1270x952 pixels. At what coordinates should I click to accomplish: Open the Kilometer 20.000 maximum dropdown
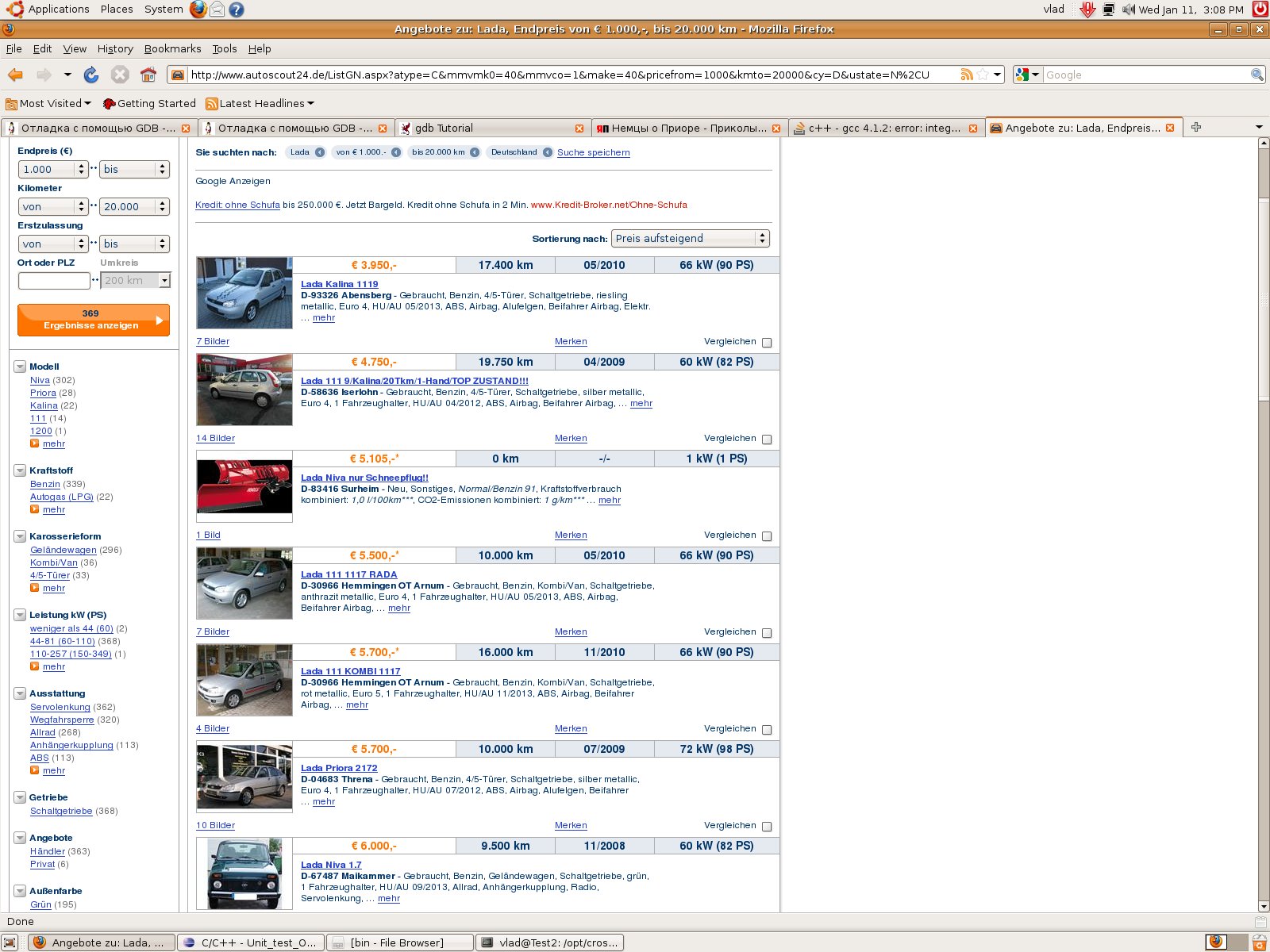pyautogui.click(x=135, y=206)
